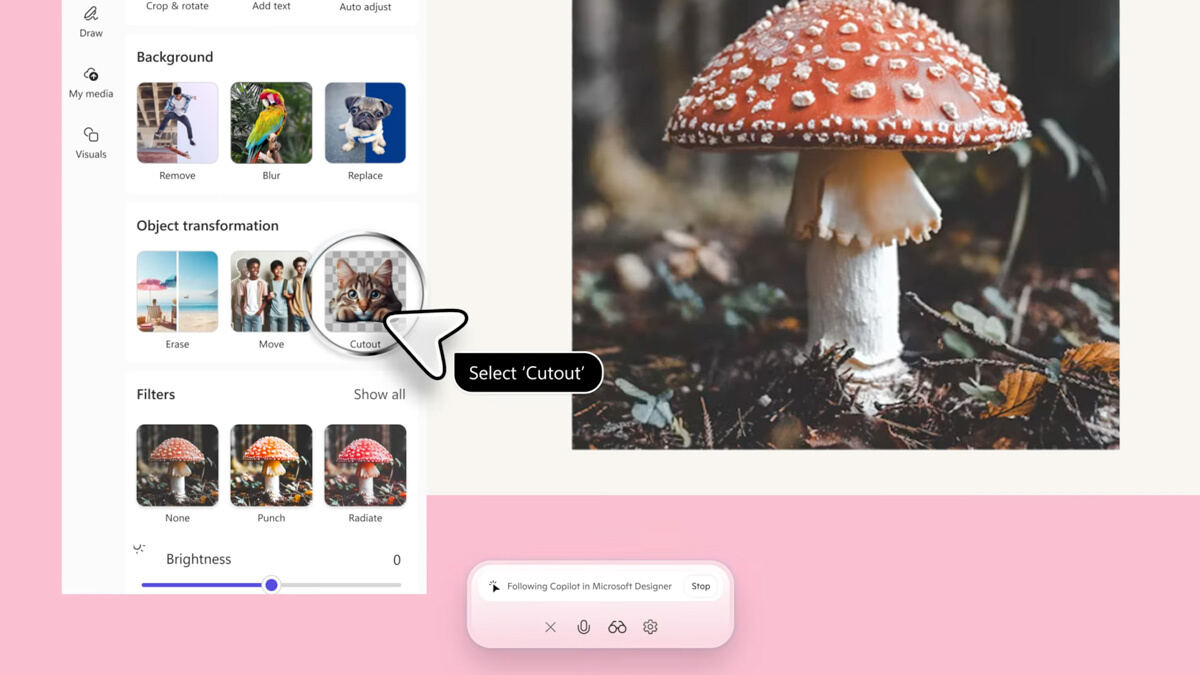Click the Add text option
The width and height of the screenshot is (1200, 675).
(271, 6)
